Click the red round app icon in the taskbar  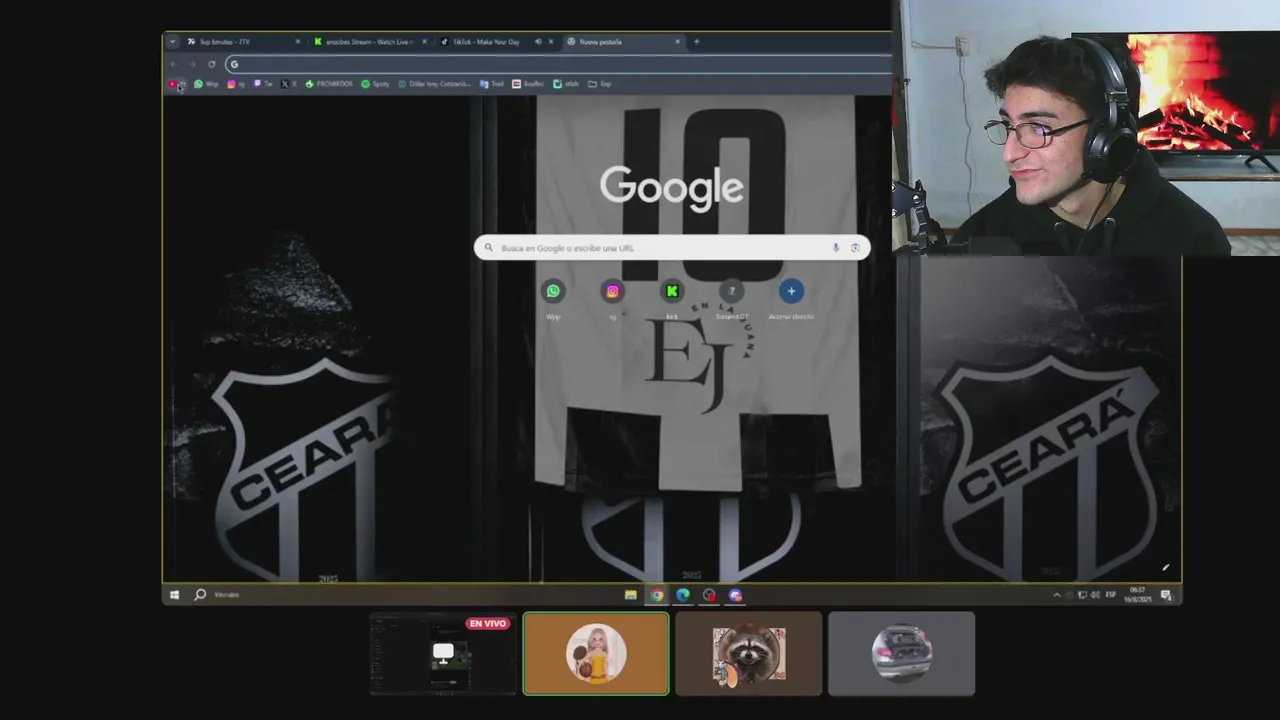(x=709, y=595)
